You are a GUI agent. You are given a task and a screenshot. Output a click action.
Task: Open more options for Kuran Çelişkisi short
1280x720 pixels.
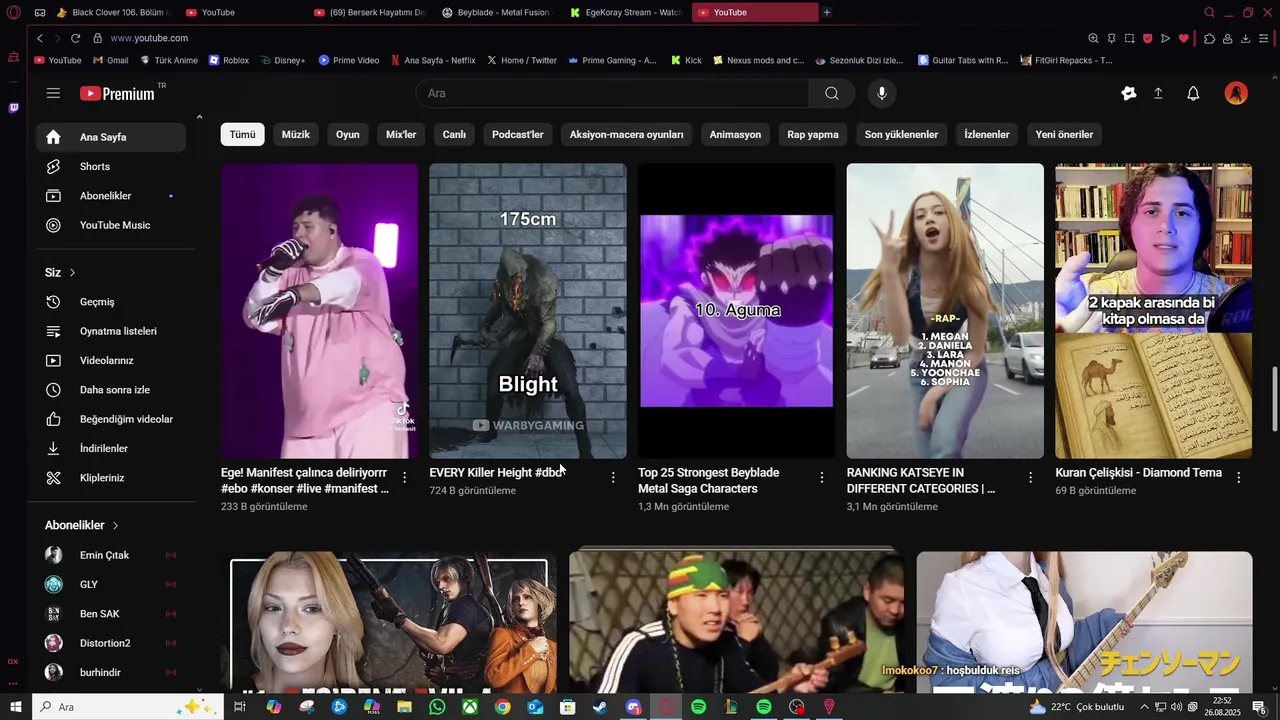pos(1239,478)
